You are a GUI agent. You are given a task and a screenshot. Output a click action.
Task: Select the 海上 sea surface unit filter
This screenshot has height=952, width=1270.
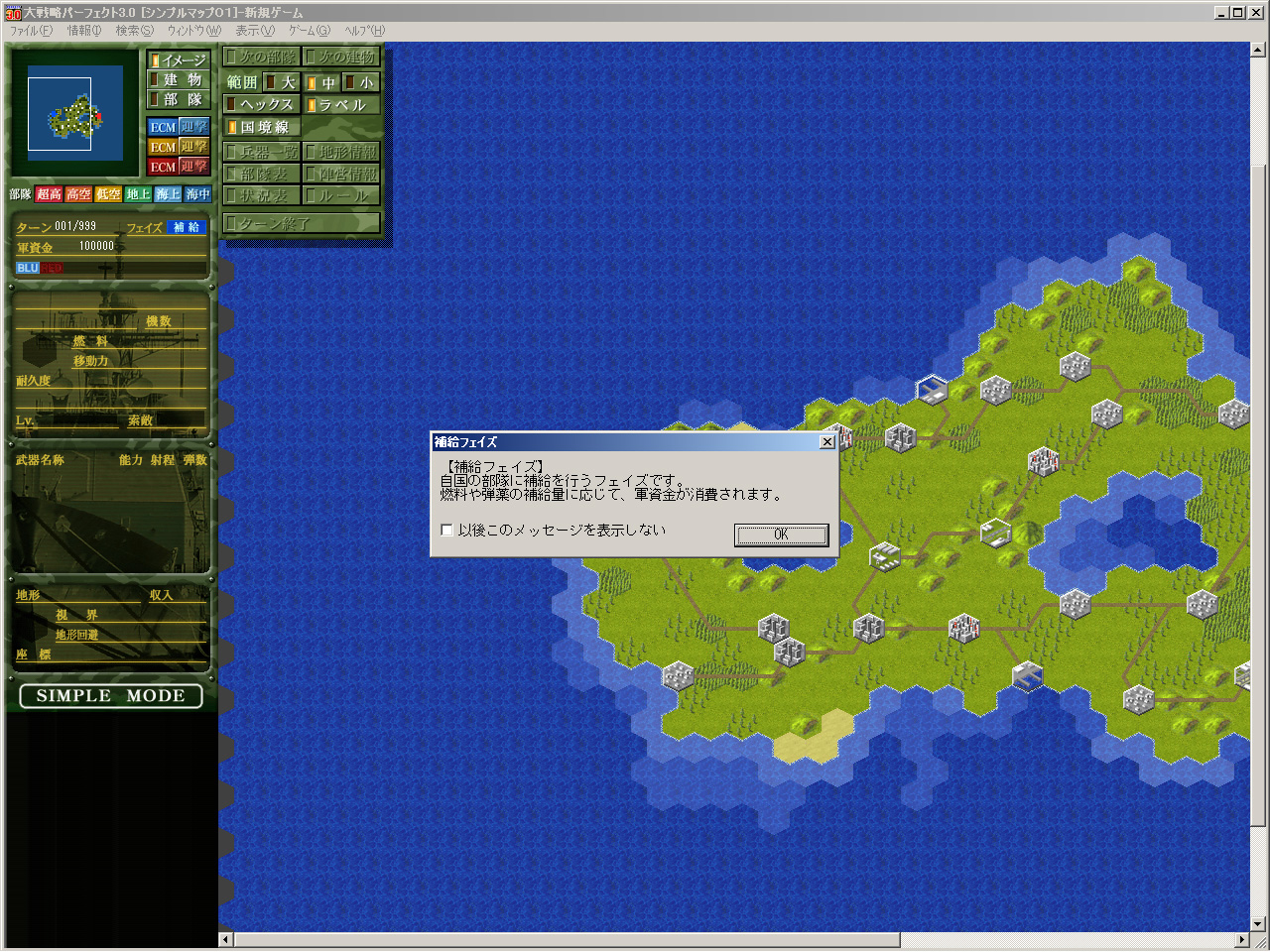point(168,194)
